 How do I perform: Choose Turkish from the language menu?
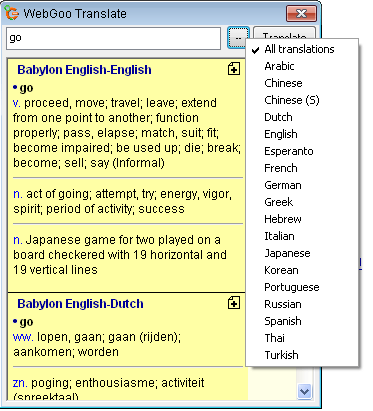(x=302, y=355)
